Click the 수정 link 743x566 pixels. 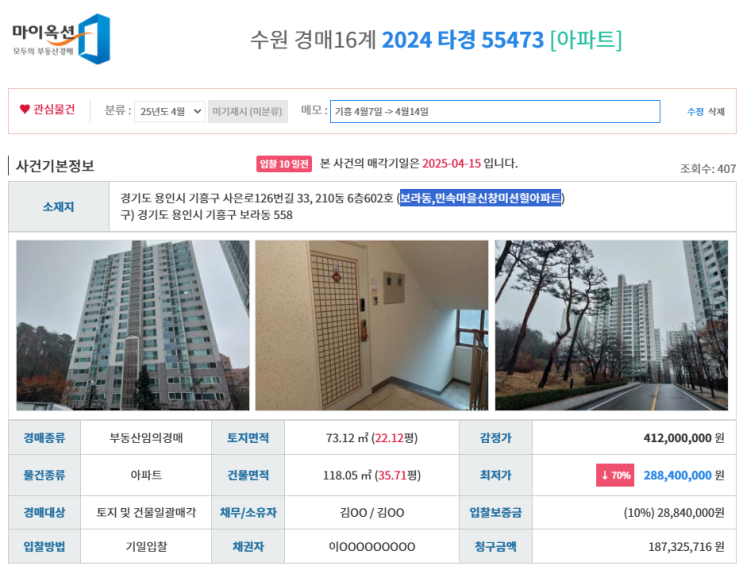695,112
